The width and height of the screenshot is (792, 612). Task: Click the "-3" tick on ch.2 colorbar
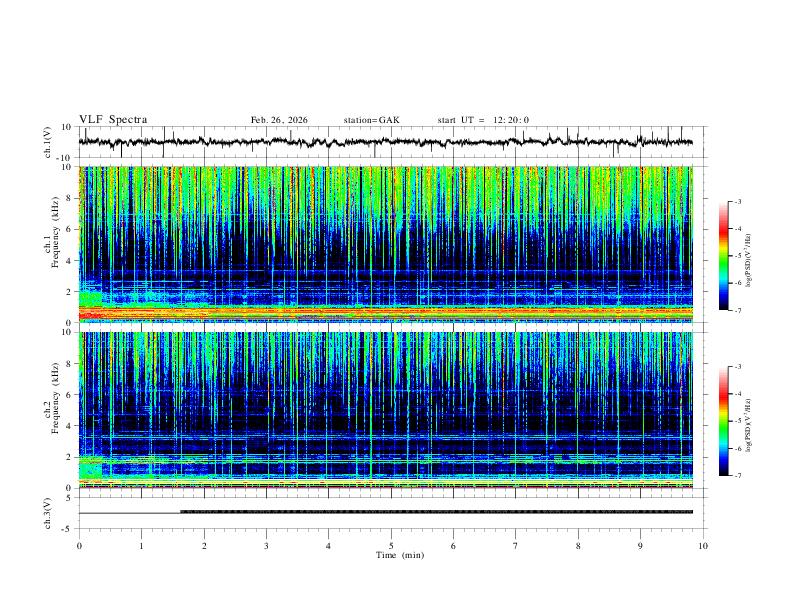click(737, 367)
